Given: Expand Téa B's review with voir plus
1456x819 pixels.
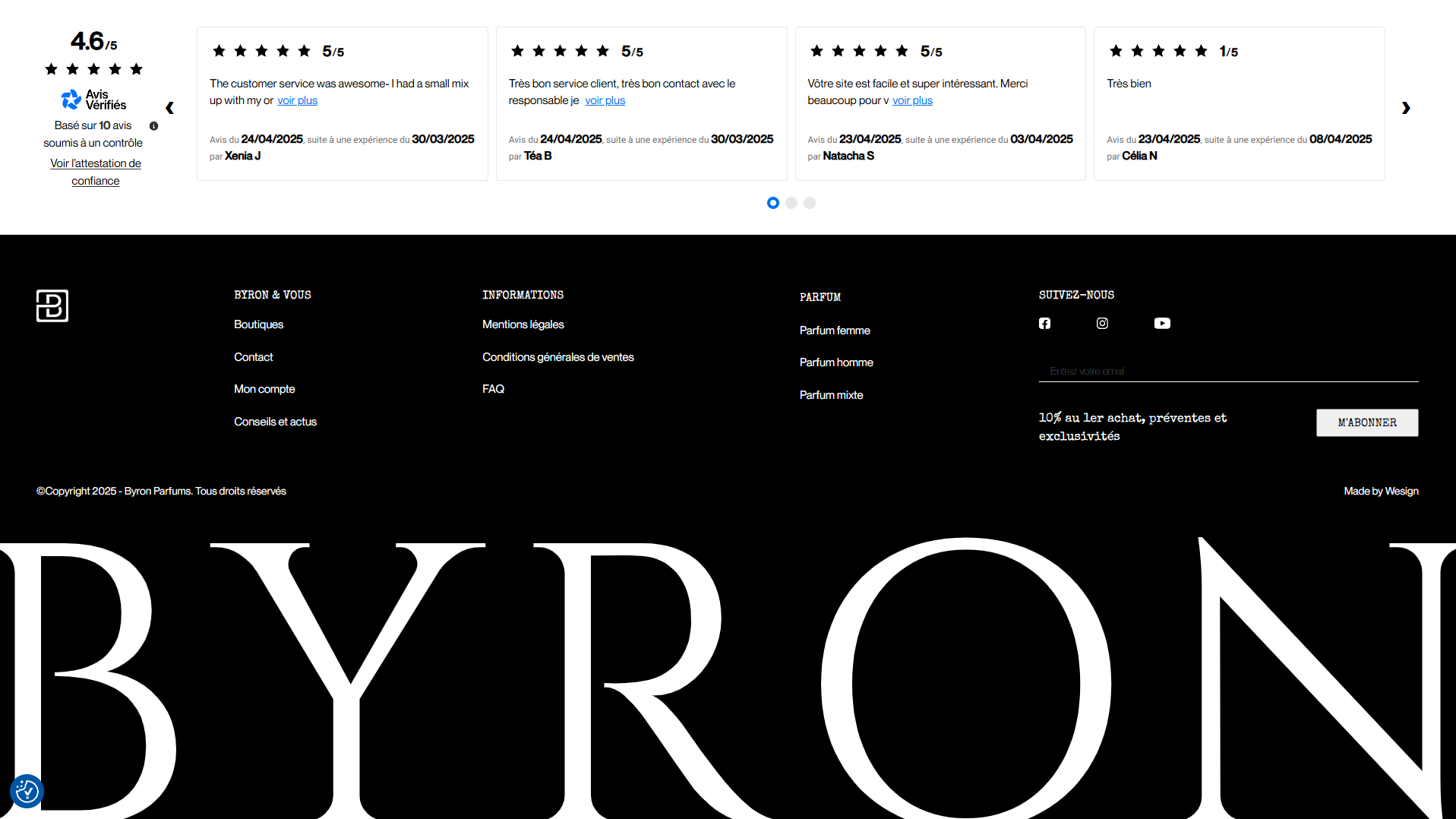Looking at the screenshot, I should [605, 100].
